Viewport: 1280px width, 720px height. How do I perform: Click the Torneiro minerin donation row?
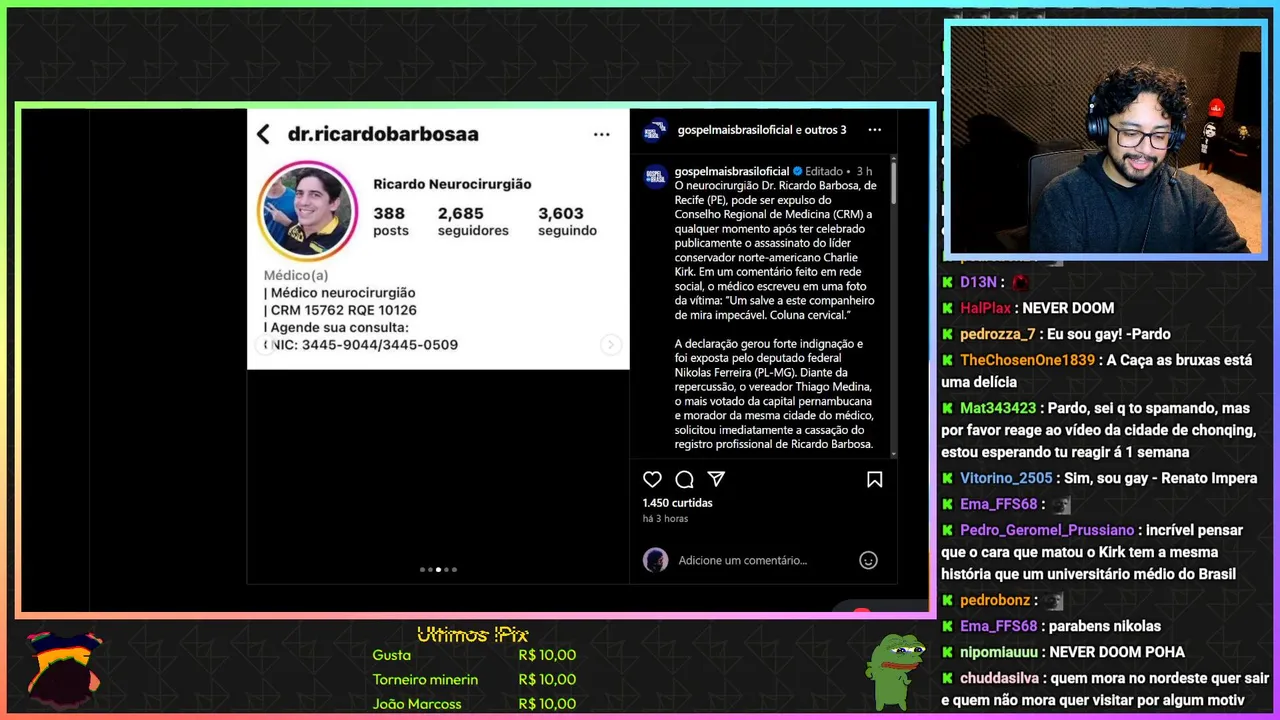474,680
